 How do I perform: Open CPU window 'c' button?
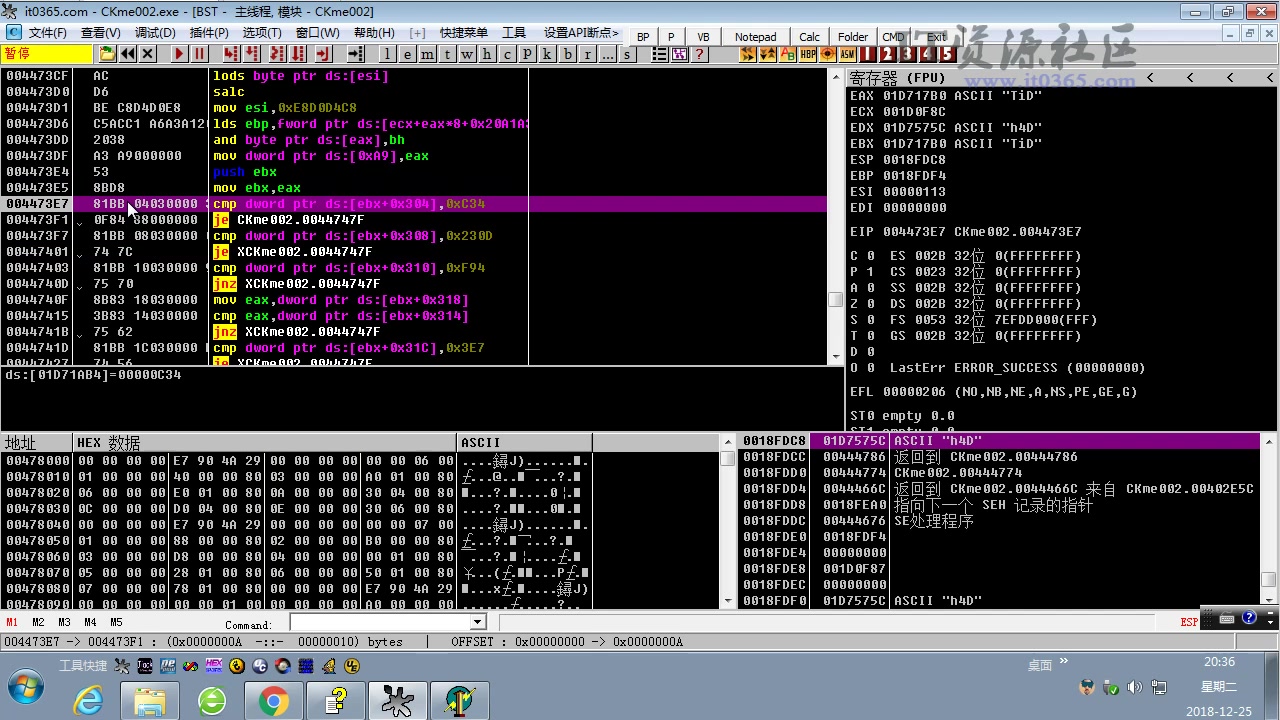coord(507,54)
